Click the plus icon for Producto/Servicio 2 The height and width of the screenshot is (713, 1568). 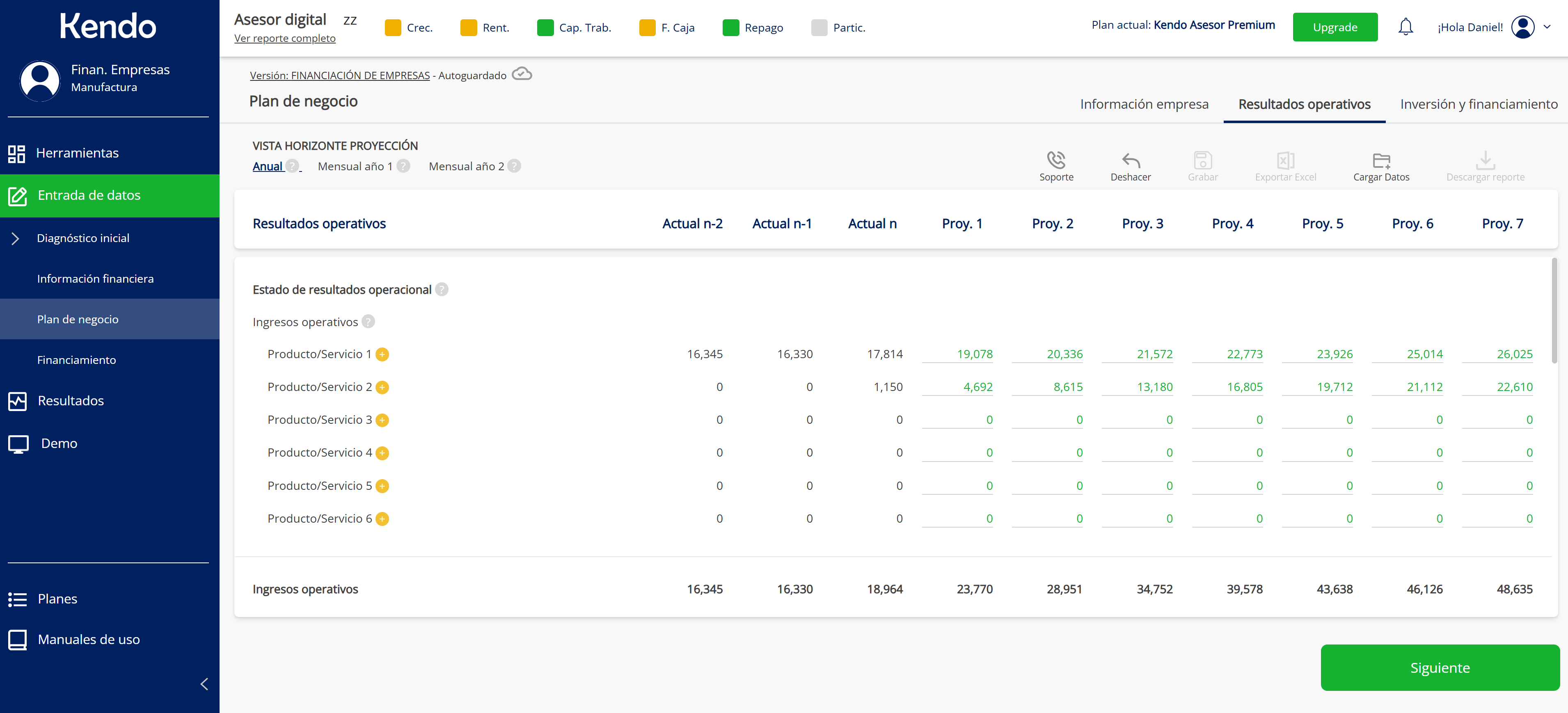pyautogui.click(x=382, y=388)
